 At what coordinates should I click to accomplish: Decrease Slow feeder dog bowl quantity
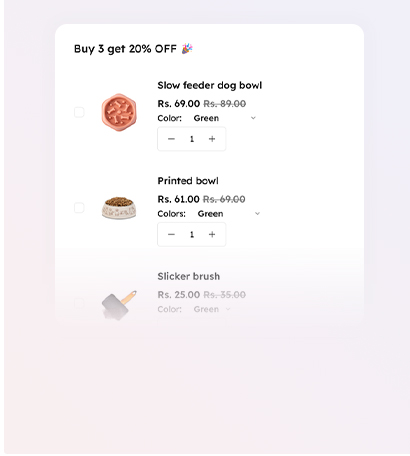pos(171,139)
